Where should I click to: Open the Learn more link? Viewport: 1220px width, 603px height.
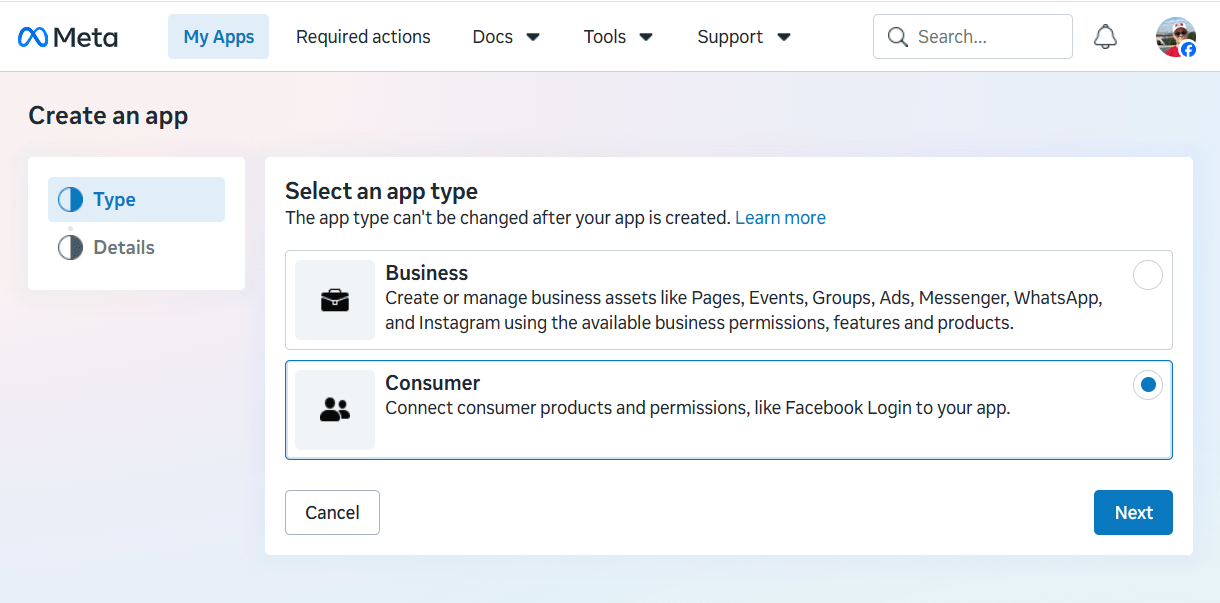point(780,218)
